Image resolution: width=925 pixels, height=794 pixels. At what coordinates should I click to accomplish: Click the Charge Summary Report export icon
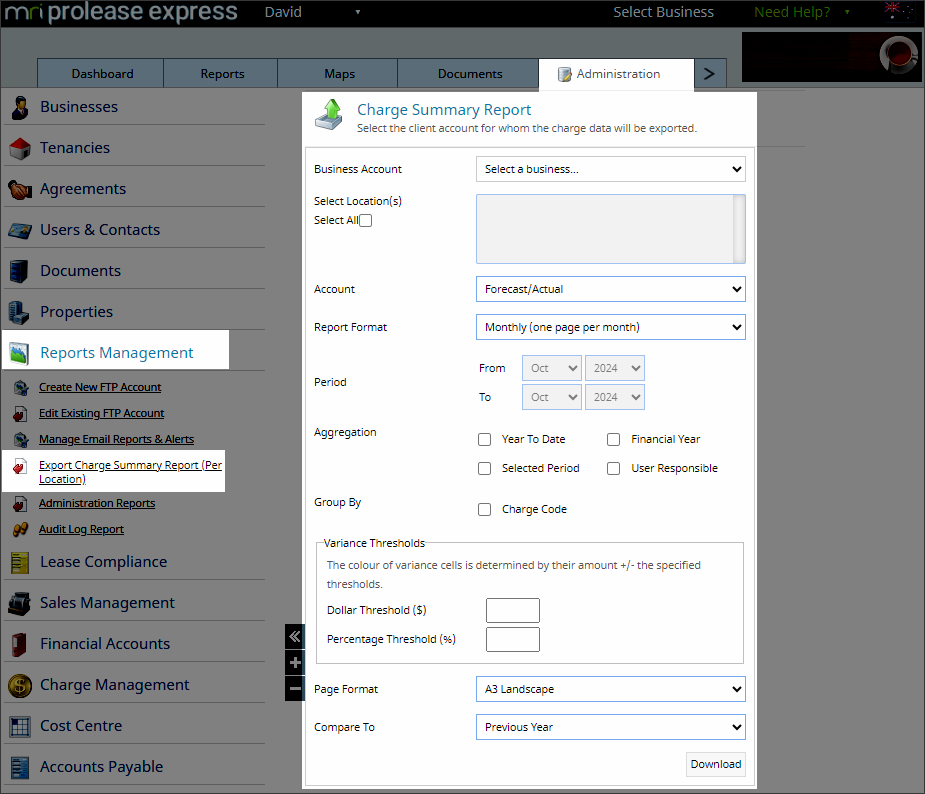(330, 114)
